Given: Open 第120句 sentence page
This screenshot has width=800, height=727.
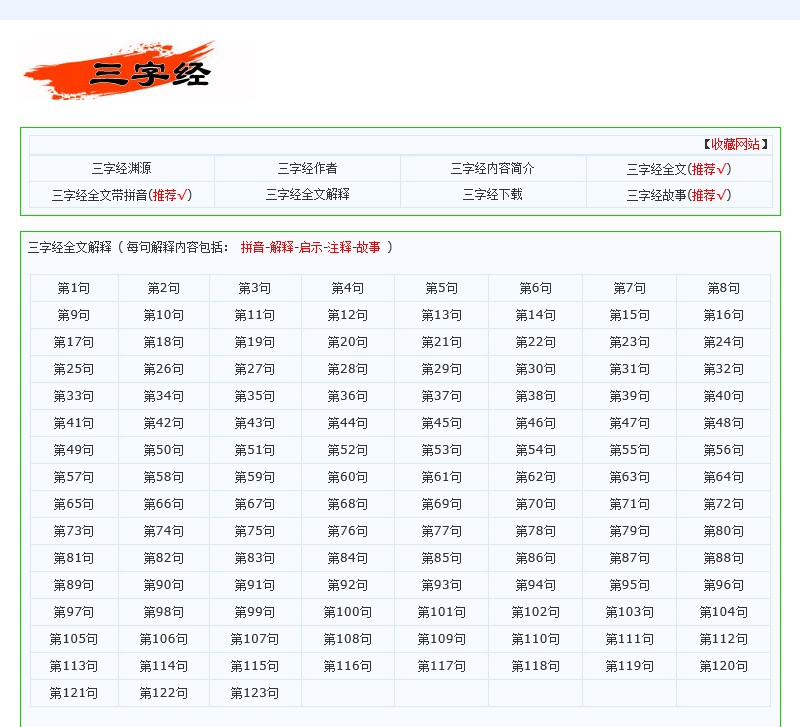Looking at the screenshot, I should [x=723, y=667].
